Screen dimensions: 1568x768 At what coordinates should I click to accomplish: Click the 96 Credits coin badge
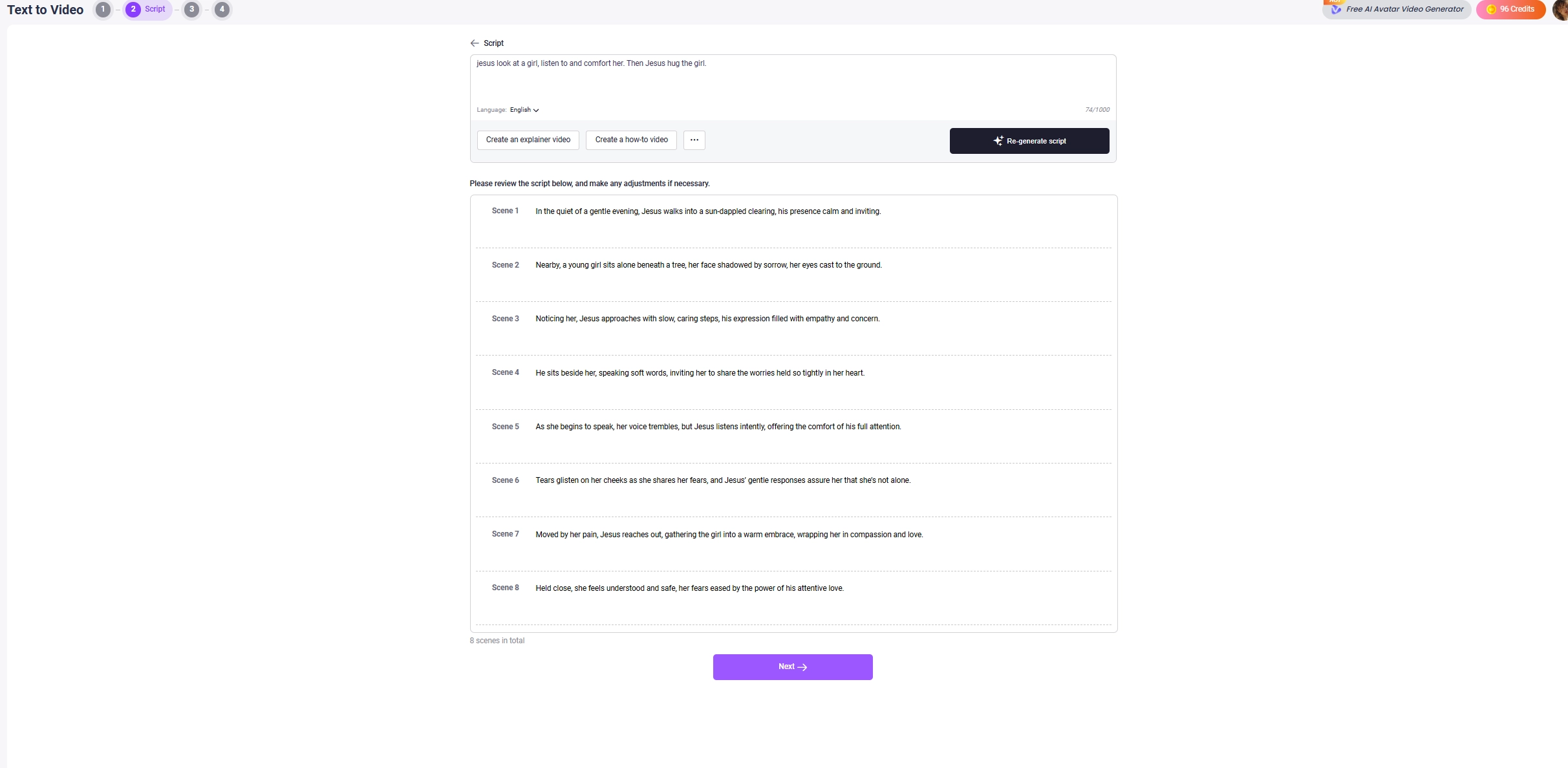point(1510,9)
